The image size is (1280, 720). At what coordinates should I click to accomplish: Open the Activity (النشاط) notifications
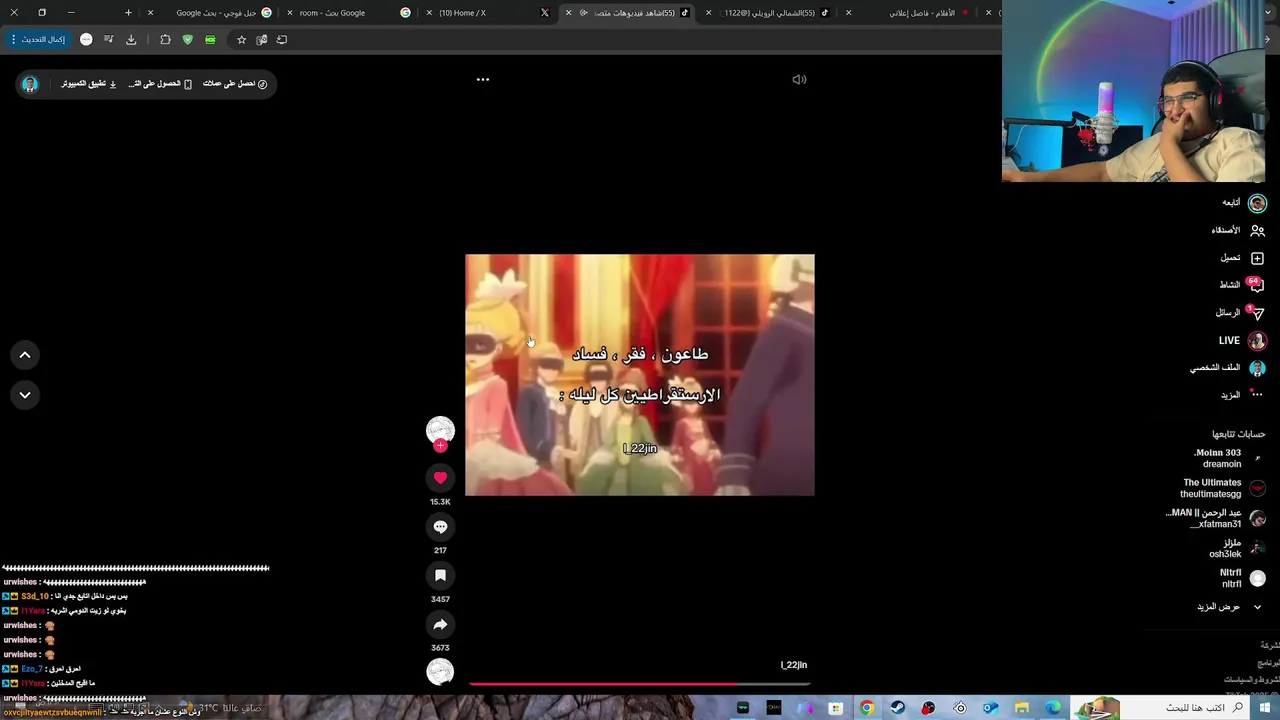click(1241, 285)
